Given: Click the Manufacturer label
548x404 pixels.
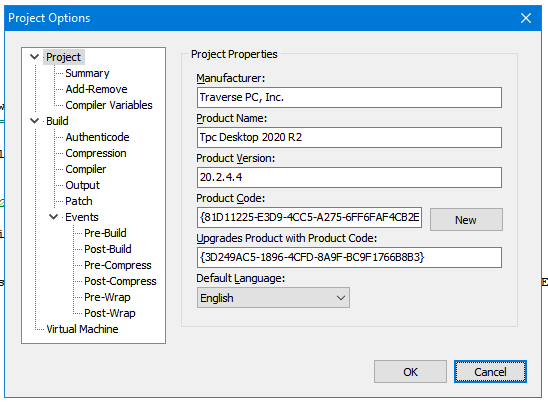Looking at the screenshot, I should [x=231, y=78].
